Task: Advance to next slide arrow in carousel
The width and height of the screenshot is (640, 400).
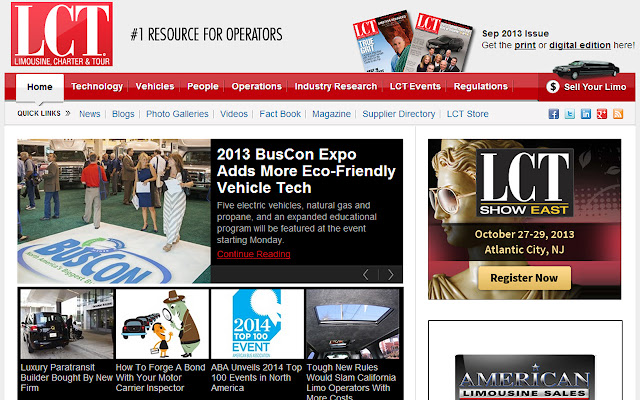Action: 391,275
